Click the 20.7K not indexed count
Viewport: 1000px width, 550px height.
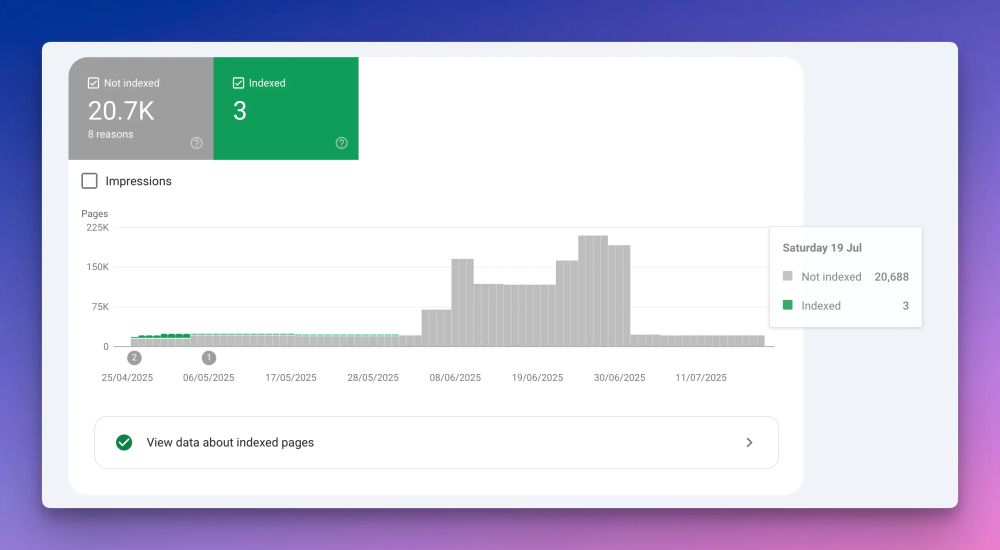pyautogui.click(x=121, y=111)
